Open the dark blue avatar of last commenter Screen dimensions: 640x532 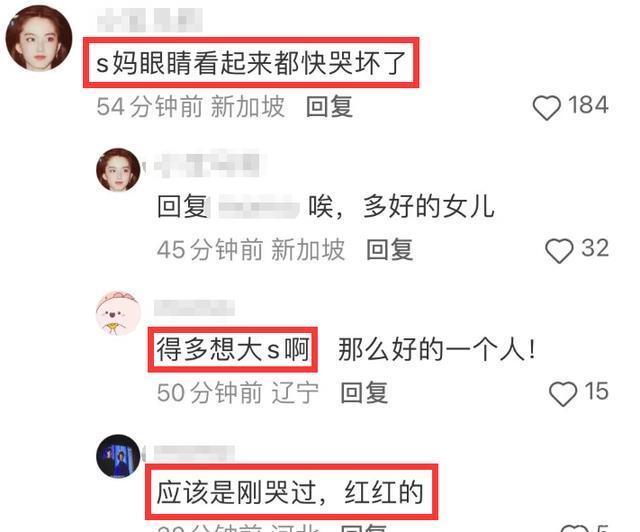point(118,456)
